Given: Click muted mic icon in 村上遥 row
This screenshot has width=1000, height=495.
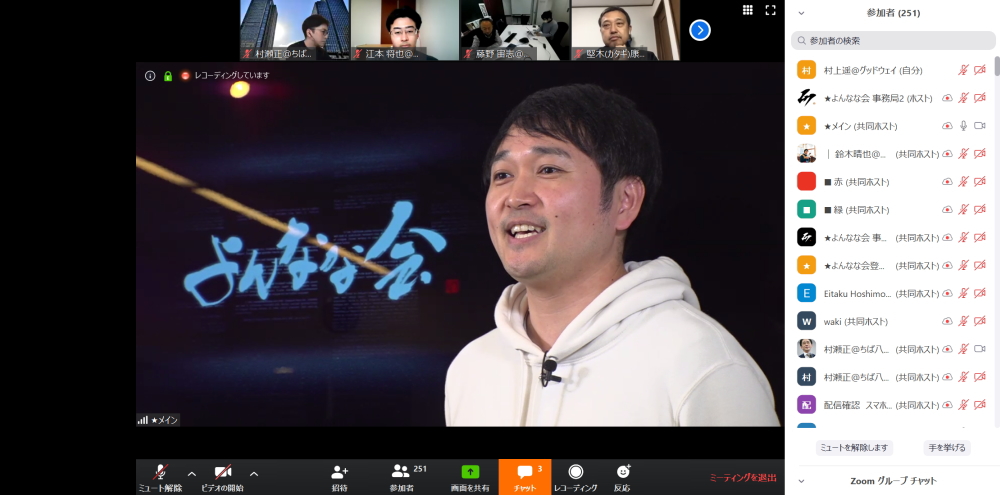Looking at the screenshot, I should [964, 70].
